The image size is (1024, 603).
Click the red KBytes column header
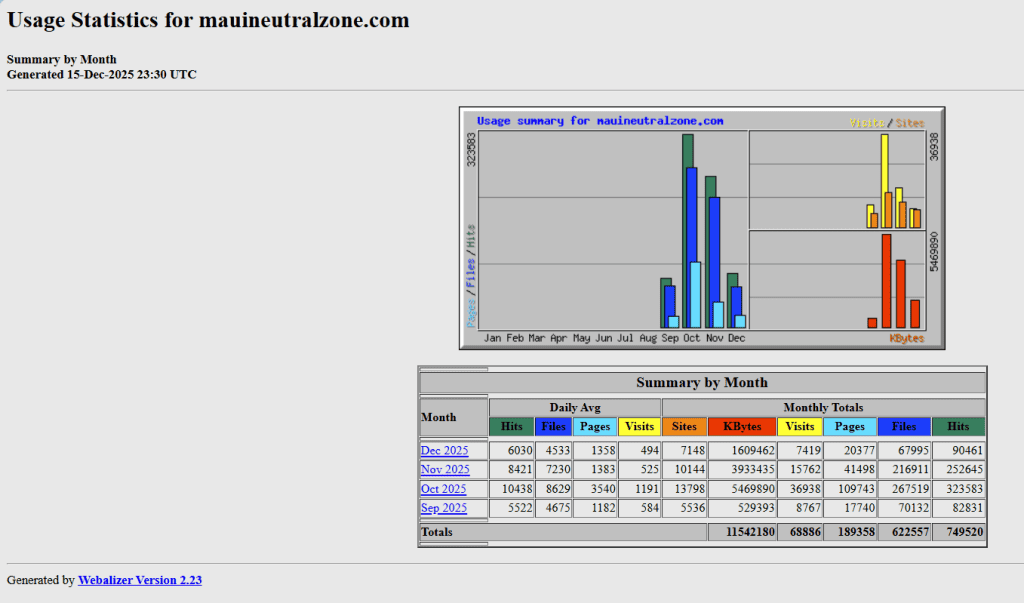741,426
